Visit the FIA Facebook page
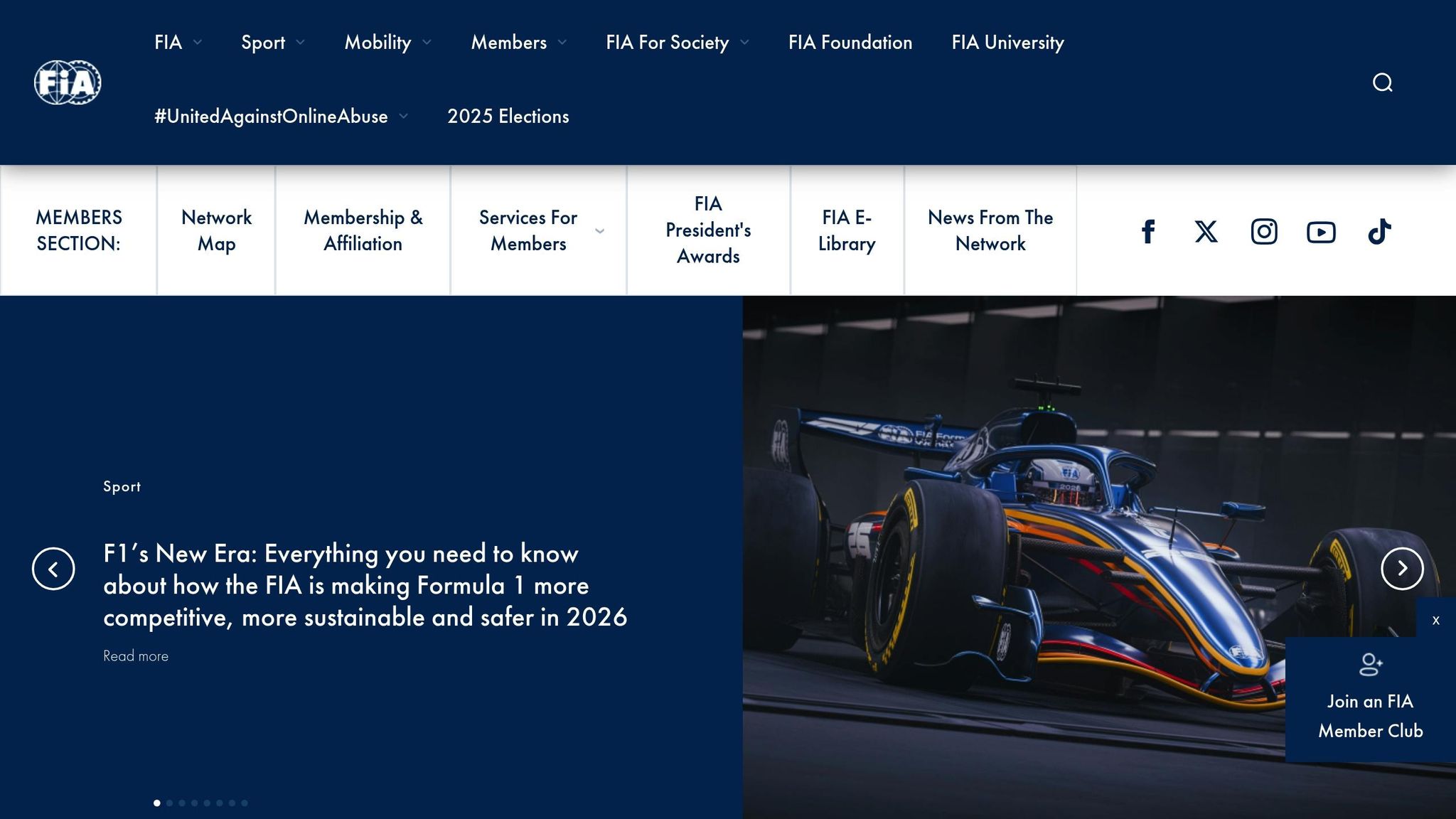Image resolution: width=1456 pixels, height=819 pixels. (x=1148, y=230)
